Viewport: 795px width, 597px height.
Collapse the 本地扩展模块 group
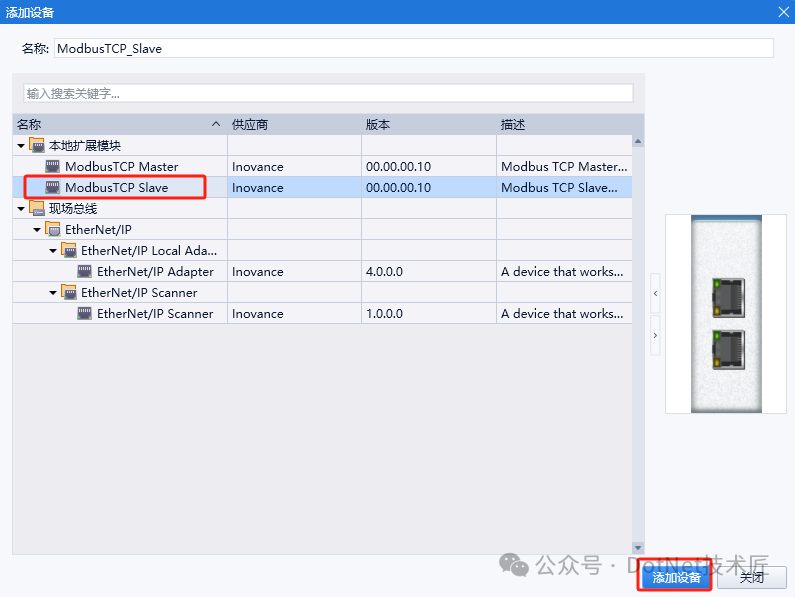(21, 146)
